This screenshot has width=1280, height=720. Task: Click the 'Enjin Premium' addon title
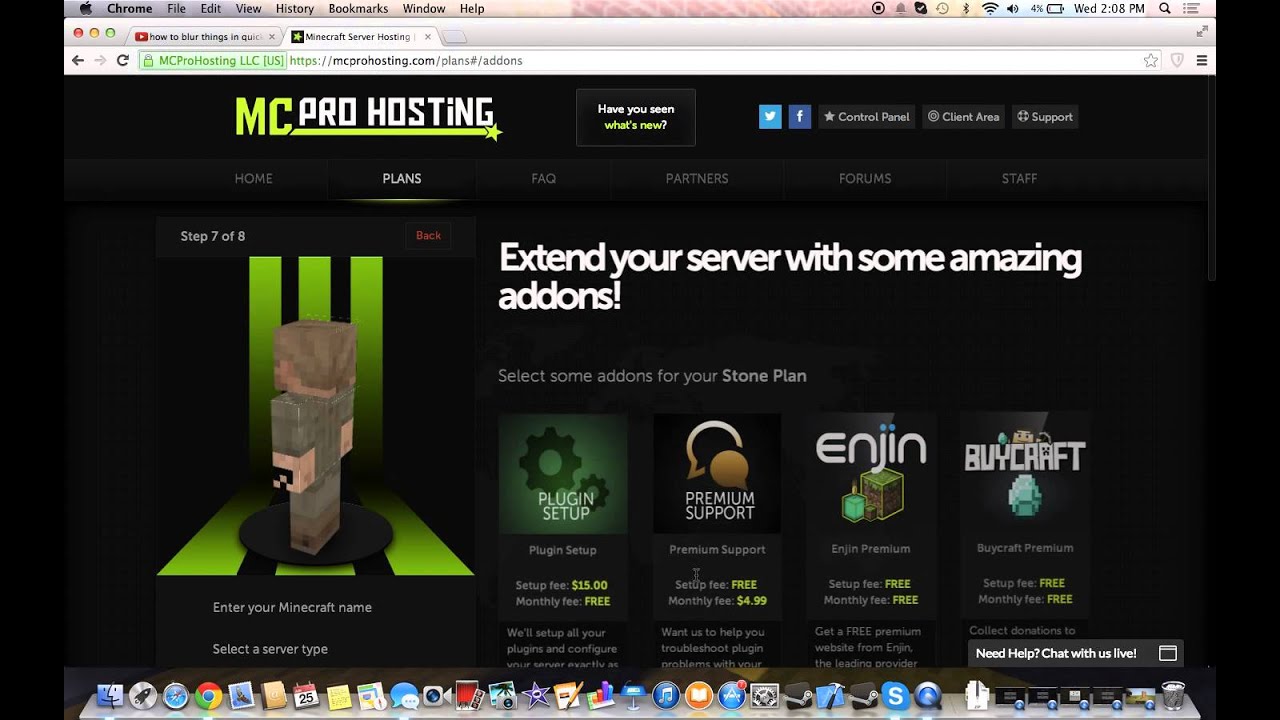coord(871,549)
